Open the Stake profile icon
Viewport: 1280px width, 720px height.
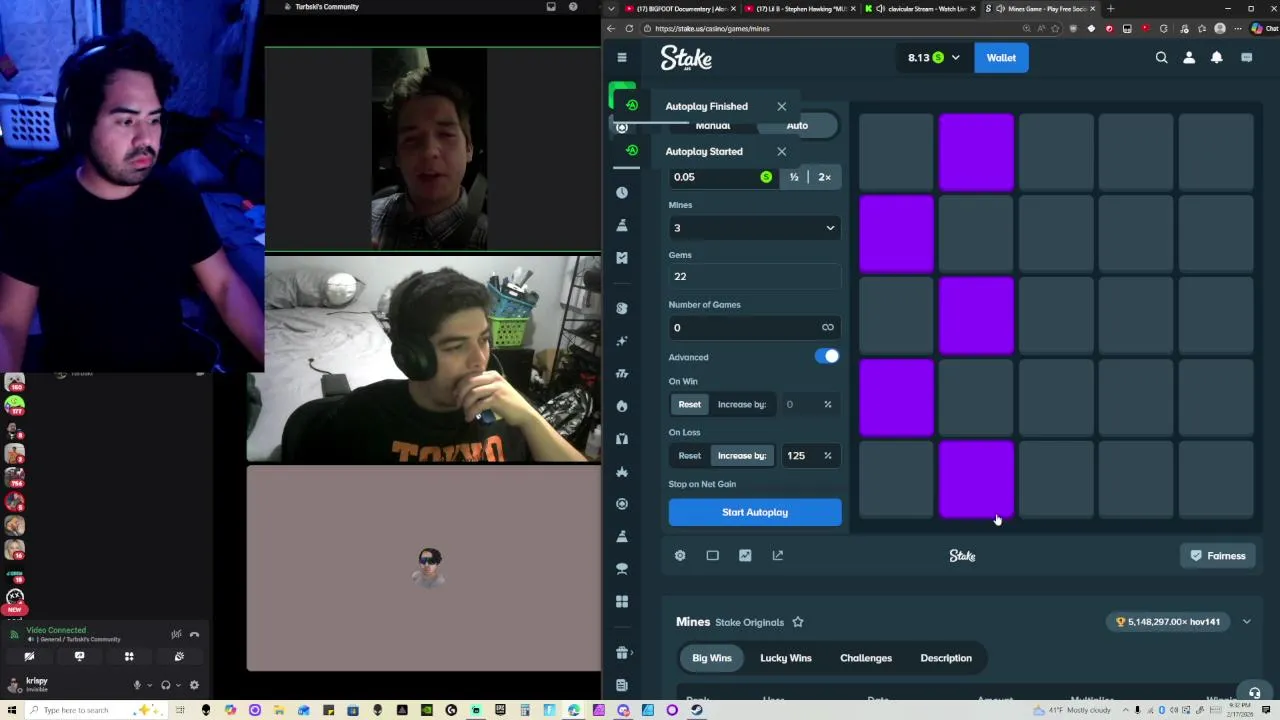(1189, 58)
